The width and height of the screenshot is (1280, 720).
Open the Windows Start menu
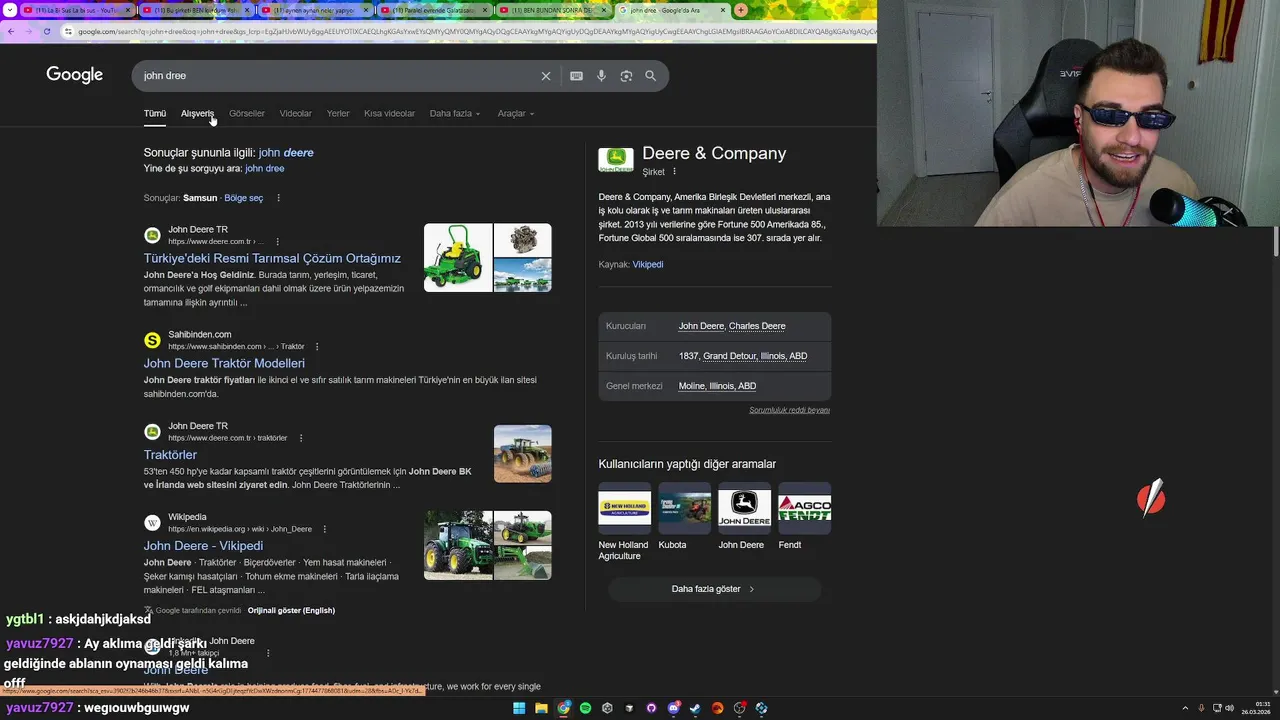(519, 708)
